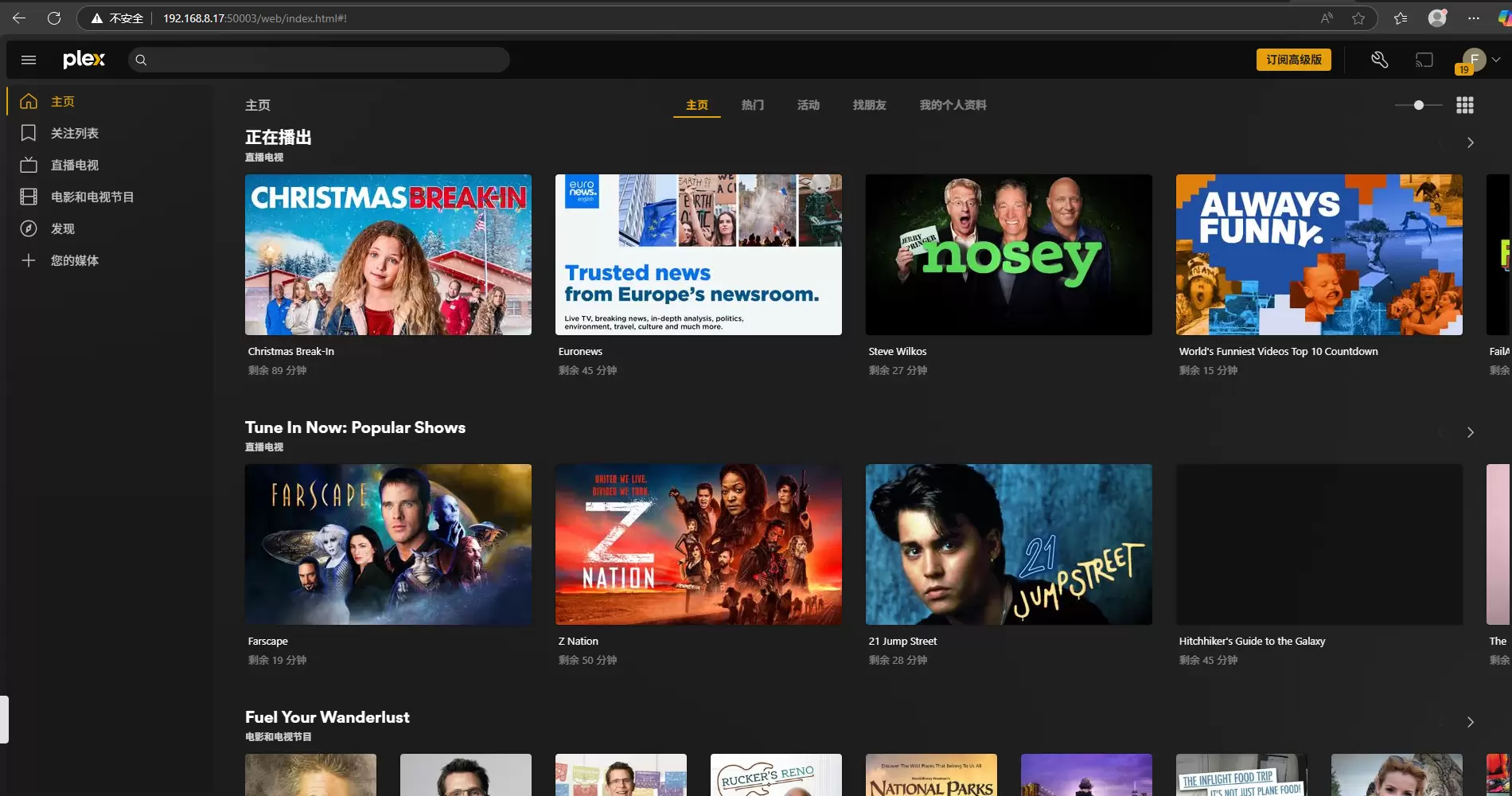Reload the page with browser refresh
This screenshot has height=796, width=1512.
[x=54, y=18]
